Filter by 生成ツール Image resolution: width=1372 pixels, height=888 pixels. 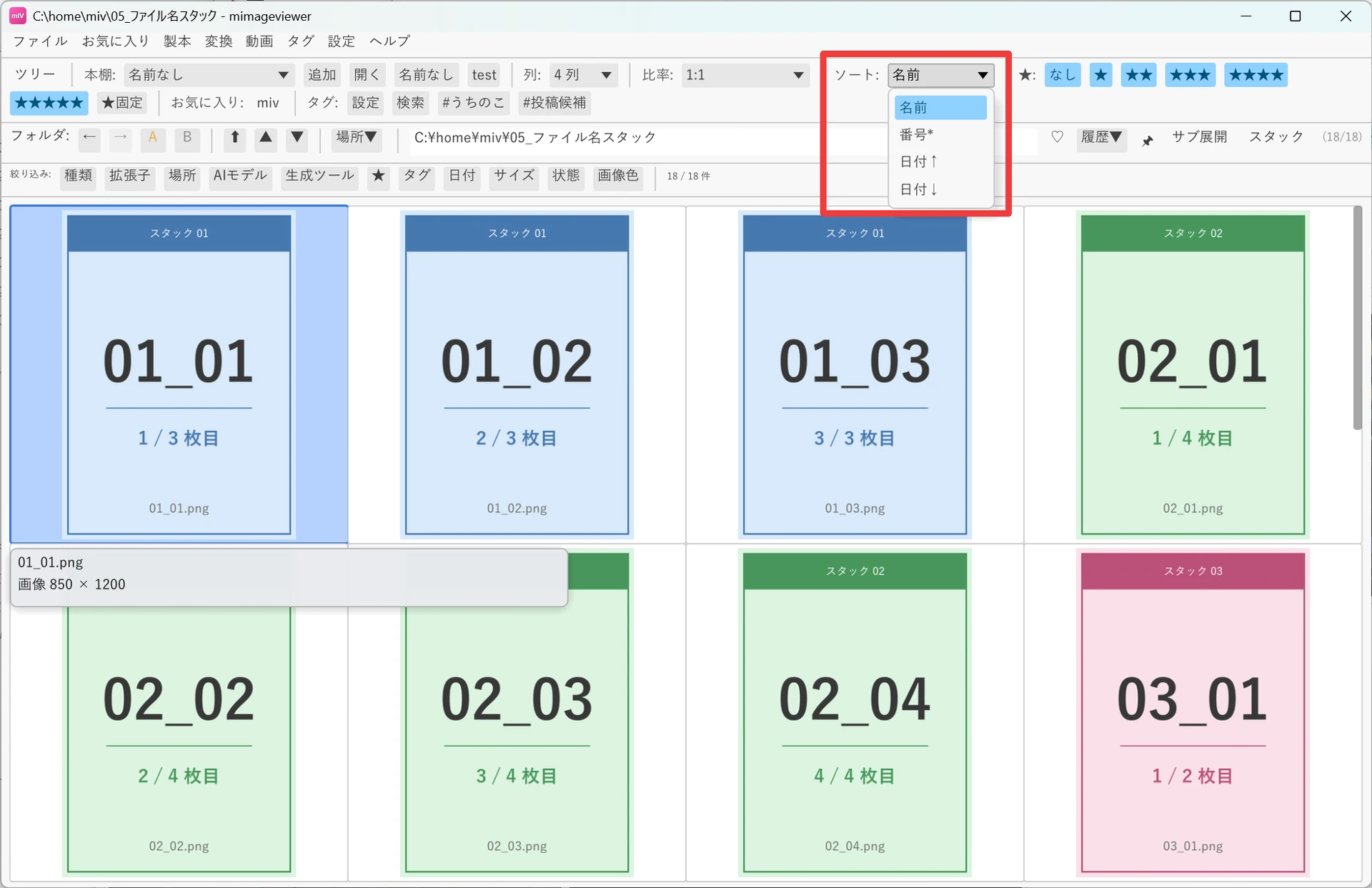click(x=320, y=176)
